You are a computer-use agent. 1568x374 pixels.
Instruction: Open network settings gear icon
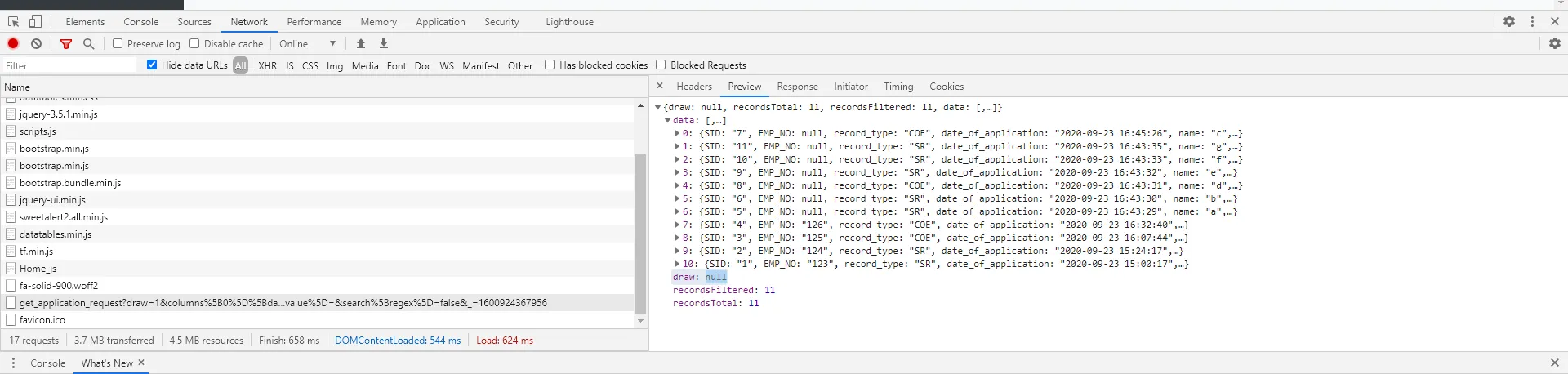pos(1555,43)
